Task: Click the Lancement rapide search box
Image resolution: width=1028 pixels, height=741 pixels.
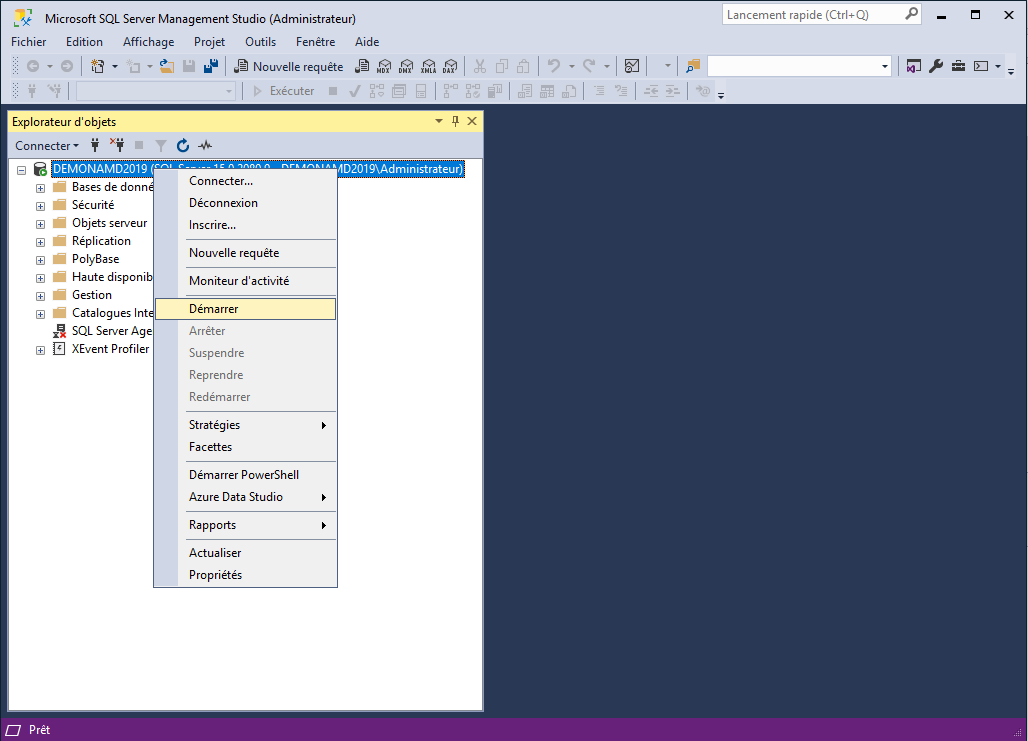Action: tap(813, 15)
